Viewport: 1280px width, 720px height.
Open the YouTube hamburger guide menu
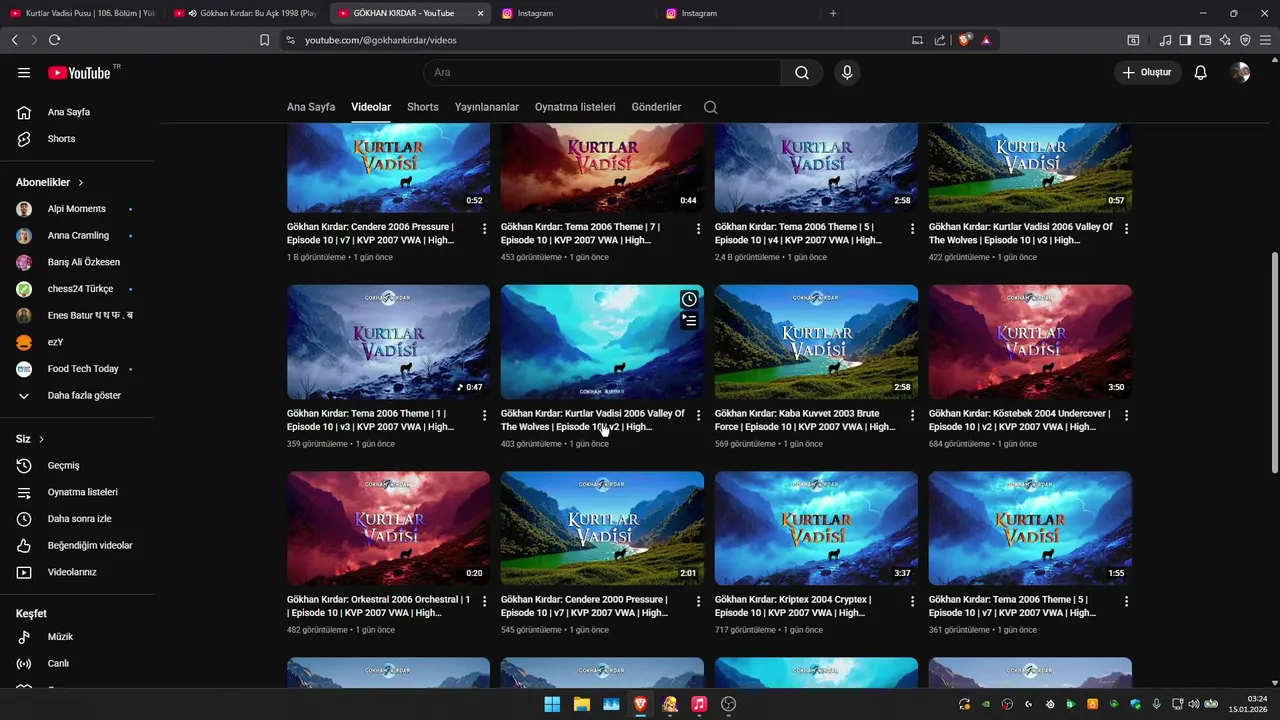coord(24,72)
